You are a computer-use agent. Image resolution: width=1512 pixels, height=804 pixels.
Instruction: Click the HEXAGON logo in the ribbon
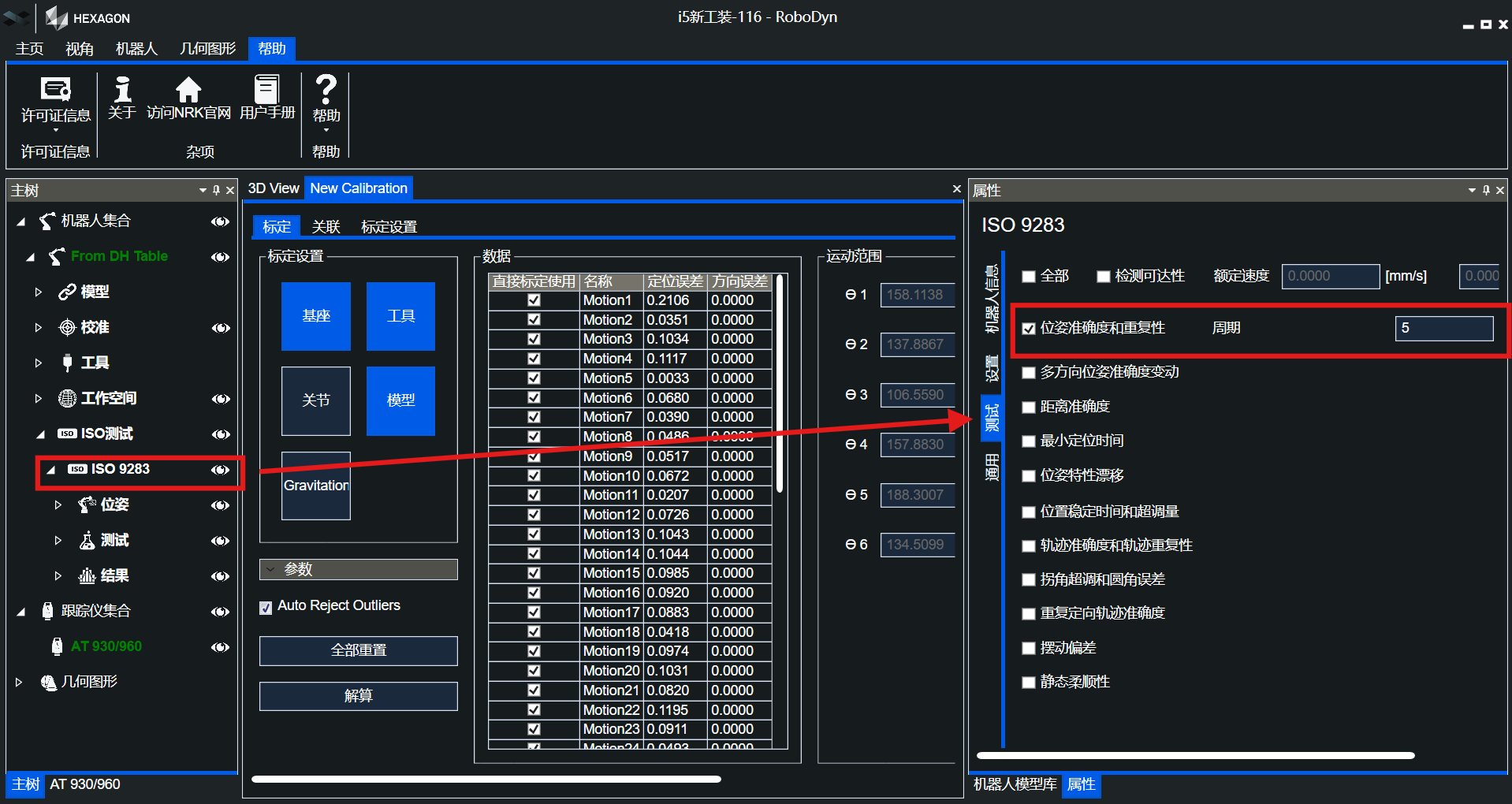[x=57, y=17]
